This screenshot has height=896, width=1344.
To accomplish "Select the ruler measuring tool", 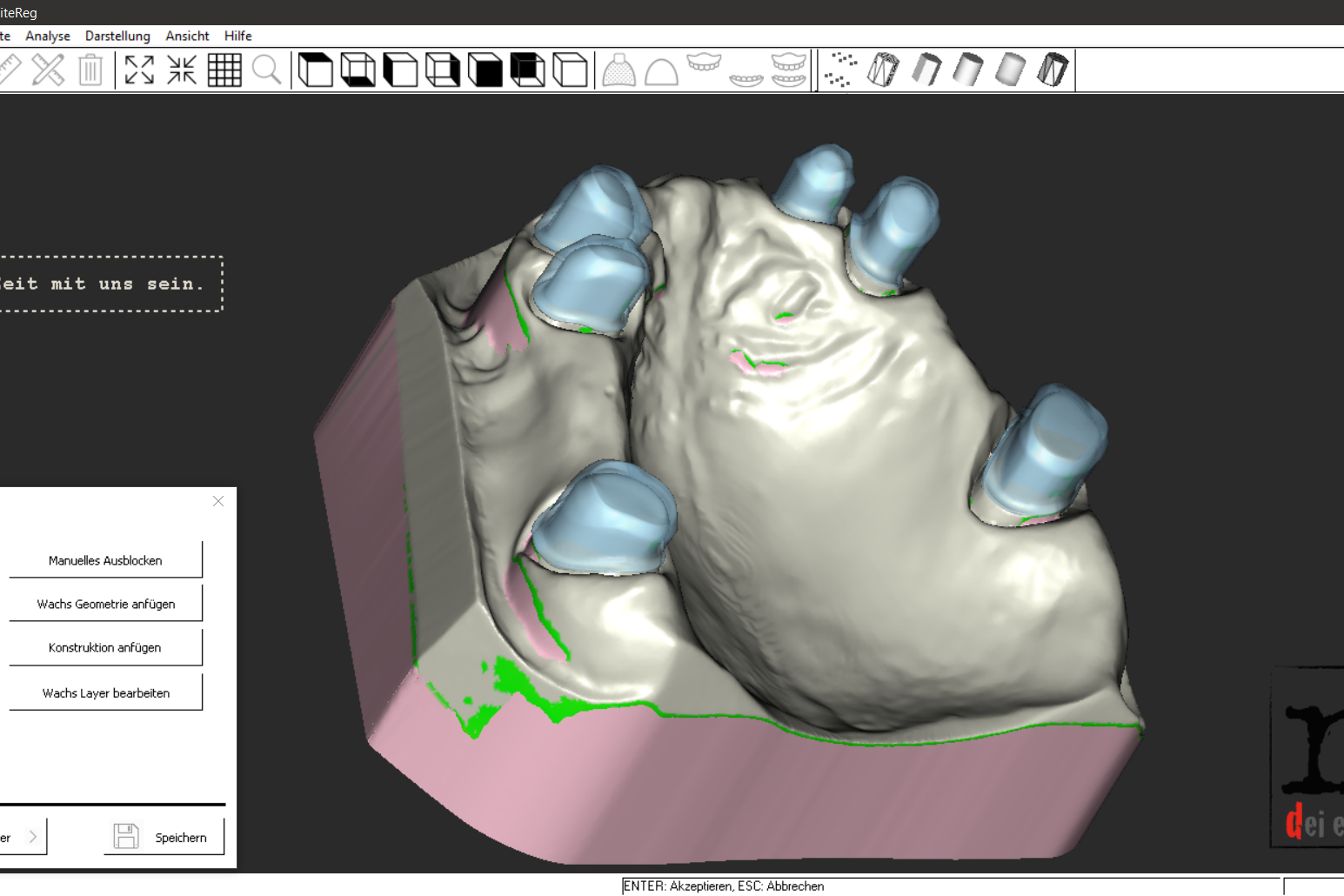I will pyautogui.click(x=9, y=70).
